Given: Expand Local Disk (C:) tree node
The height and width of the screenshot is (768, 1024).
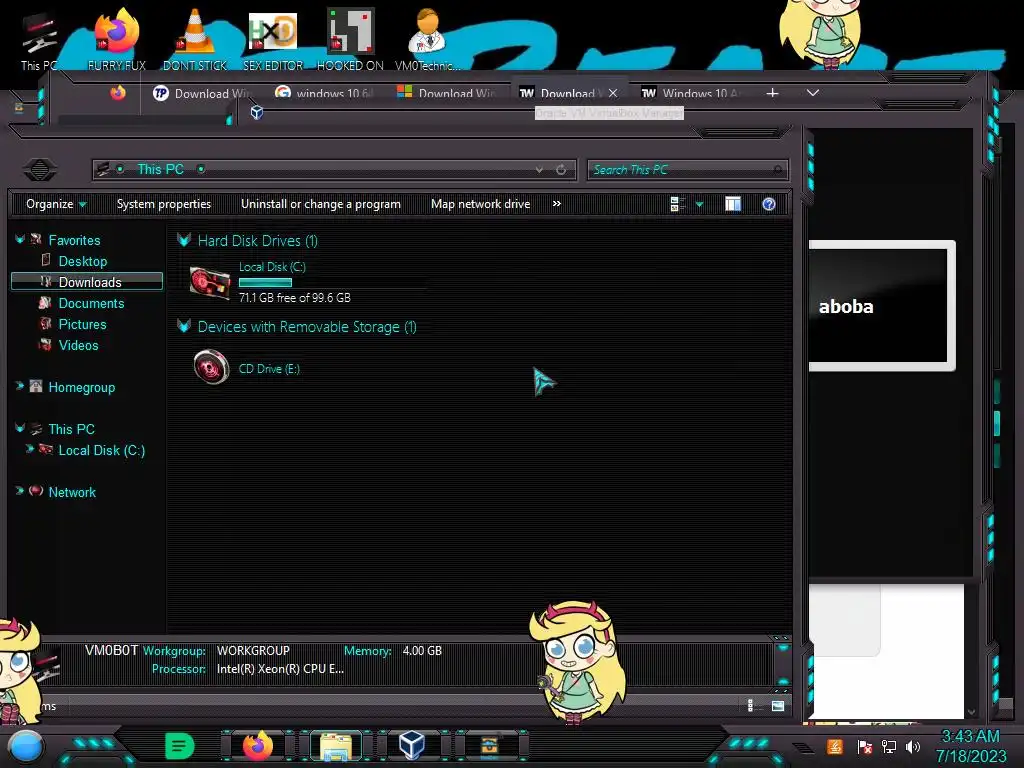Looking at the screenshot, I should point(29,449).
